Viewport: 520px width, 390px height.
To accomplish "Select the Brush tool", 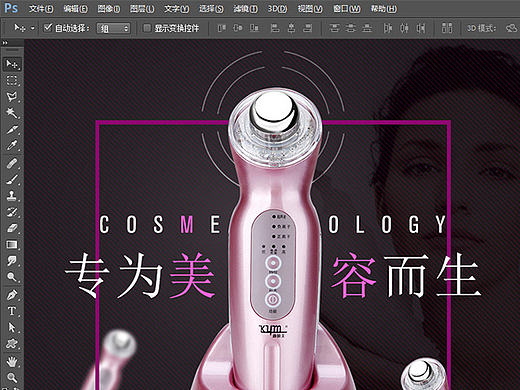I will tap(12, 179).
